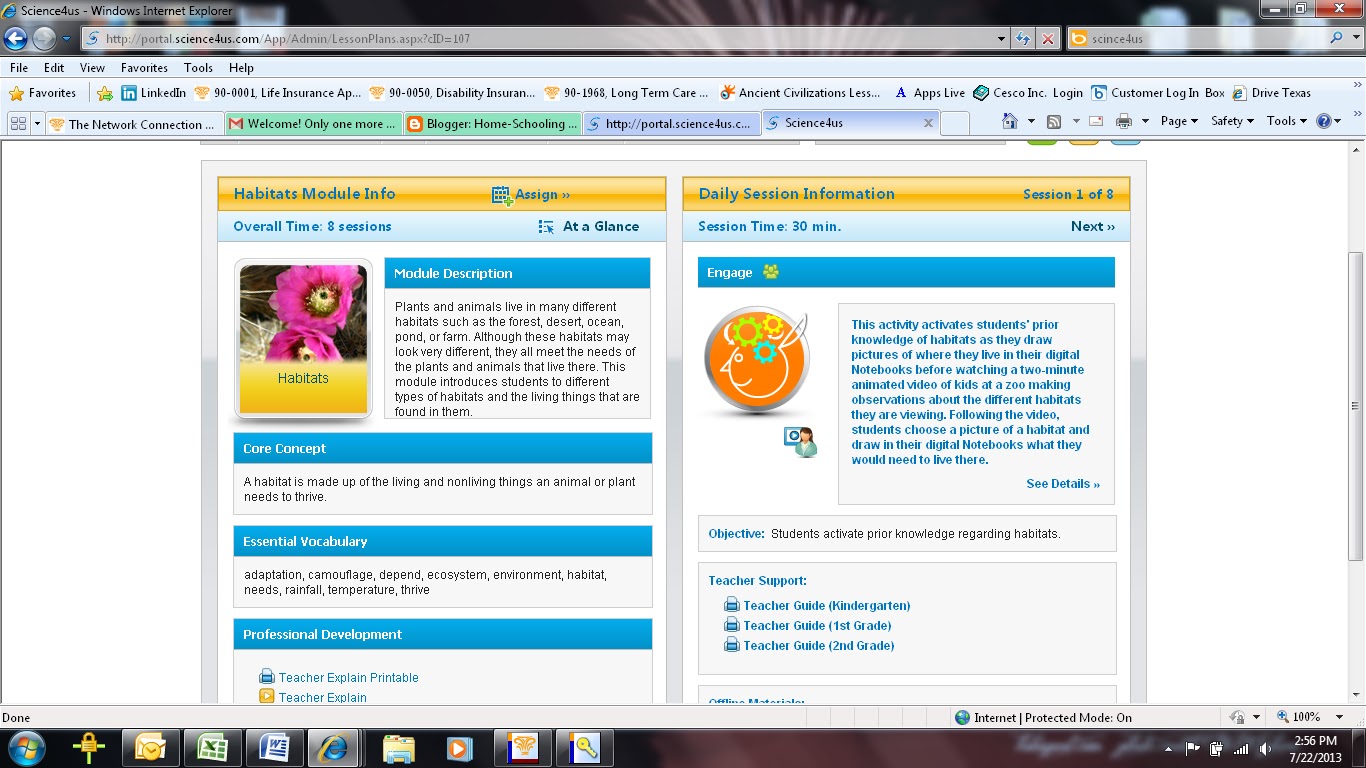This screenshot has height=768, width=1366.
Task: Click Next » in Daily Session Information
Action: click(x=1093, y=227)
